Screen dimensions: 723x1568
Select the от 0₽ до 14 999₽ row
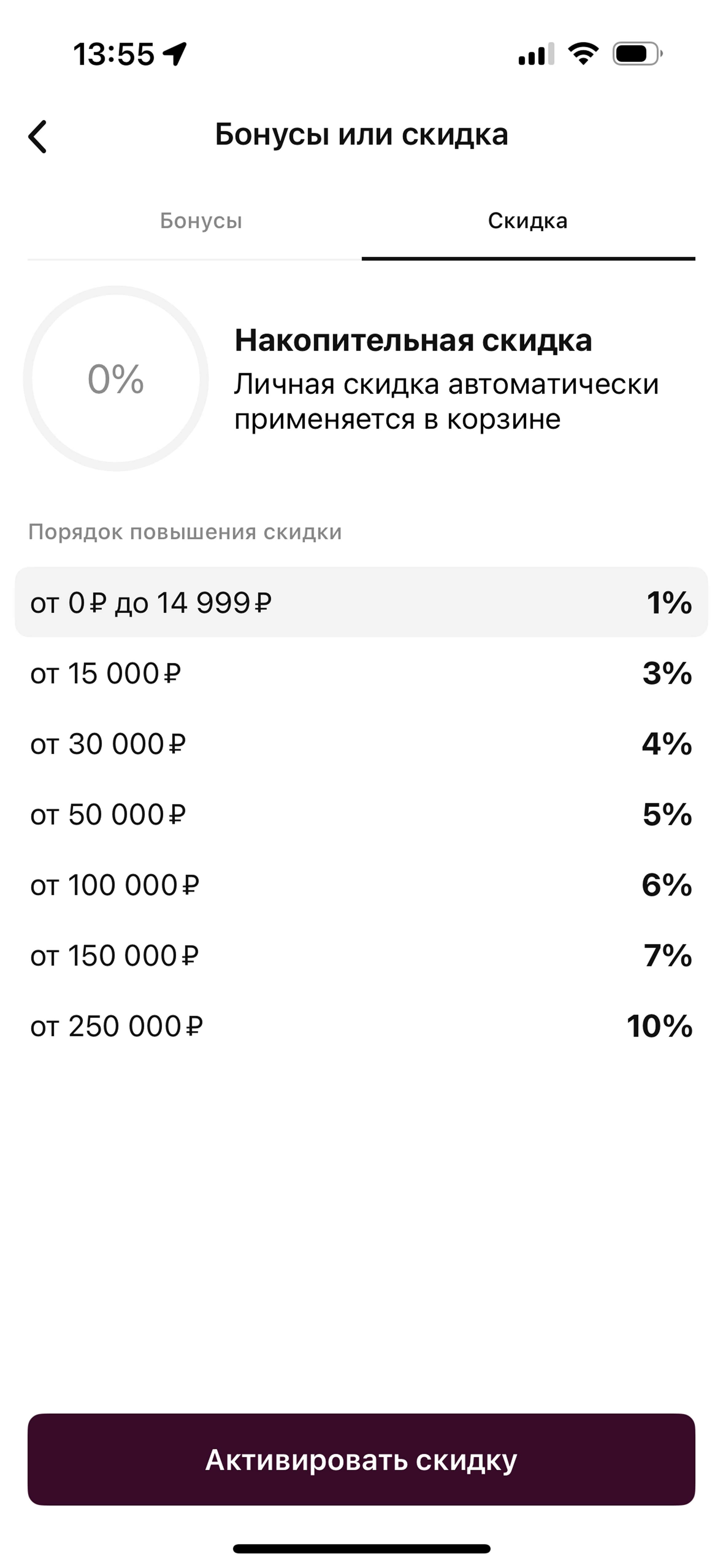[x=361, y=603]
